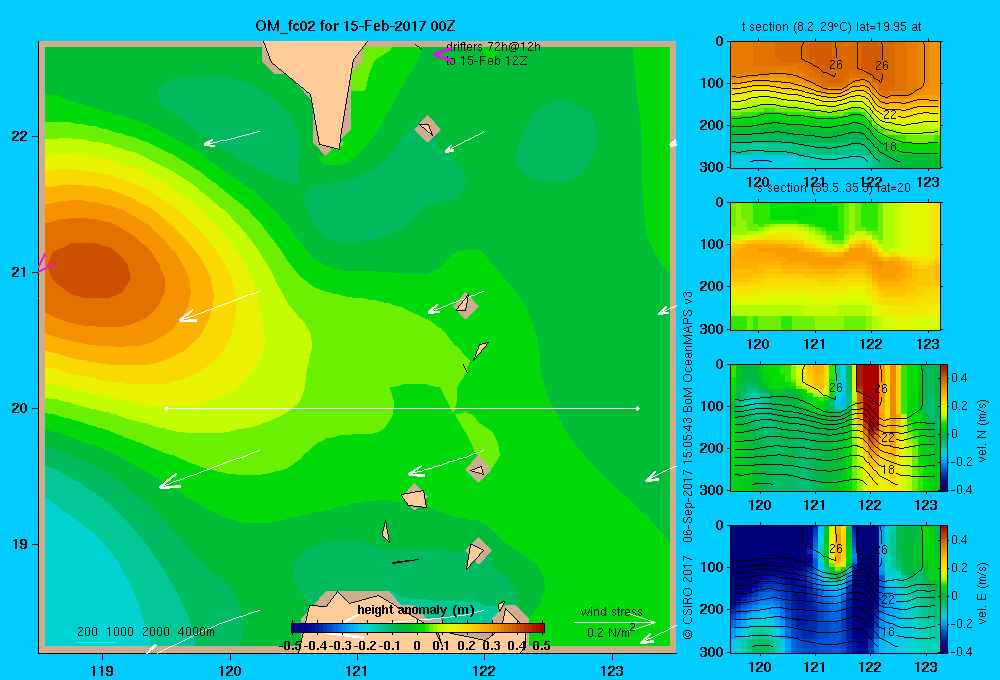The image size is (1000, 680).
Task: Click the longitude "119" label on the main map axis
Action: pyautogui.click(x=102, y=671)
